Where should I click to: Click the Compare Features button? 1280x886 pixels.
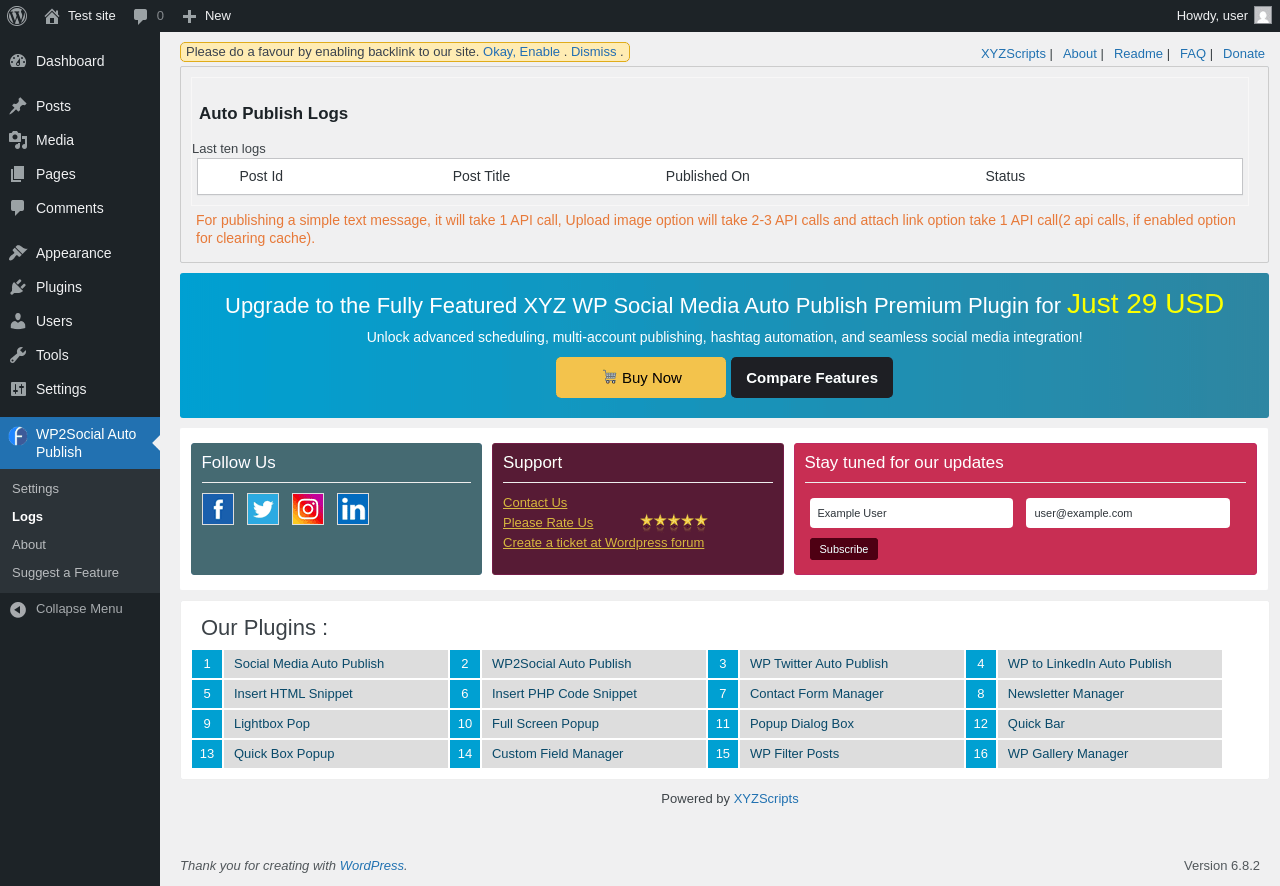coord(812,378)
